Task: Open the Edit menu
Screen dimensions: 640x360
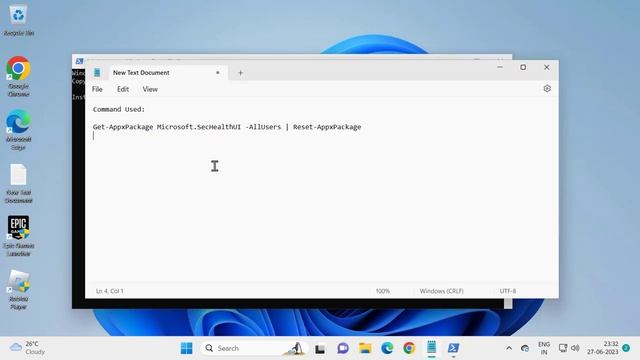Action: (123, 89)
